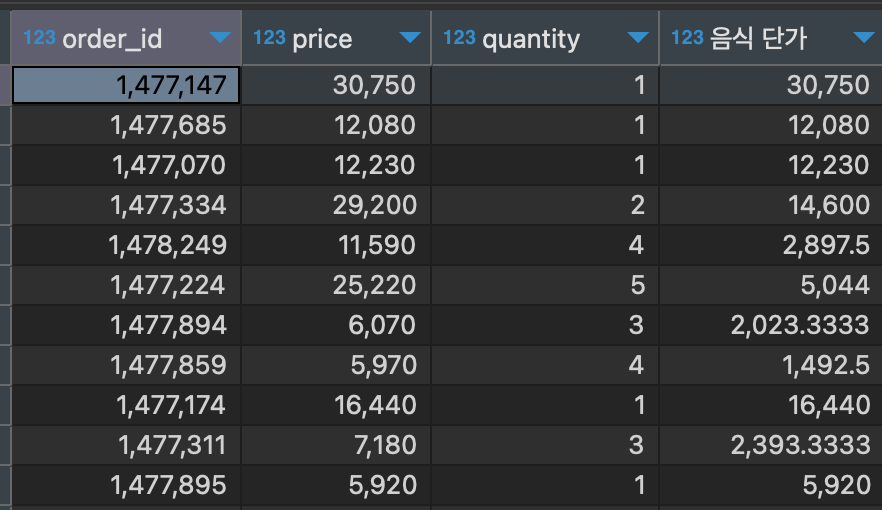This screenshot has width=882, height=510.
Task: Select the quantity column header label
Action: coord(531,39)
